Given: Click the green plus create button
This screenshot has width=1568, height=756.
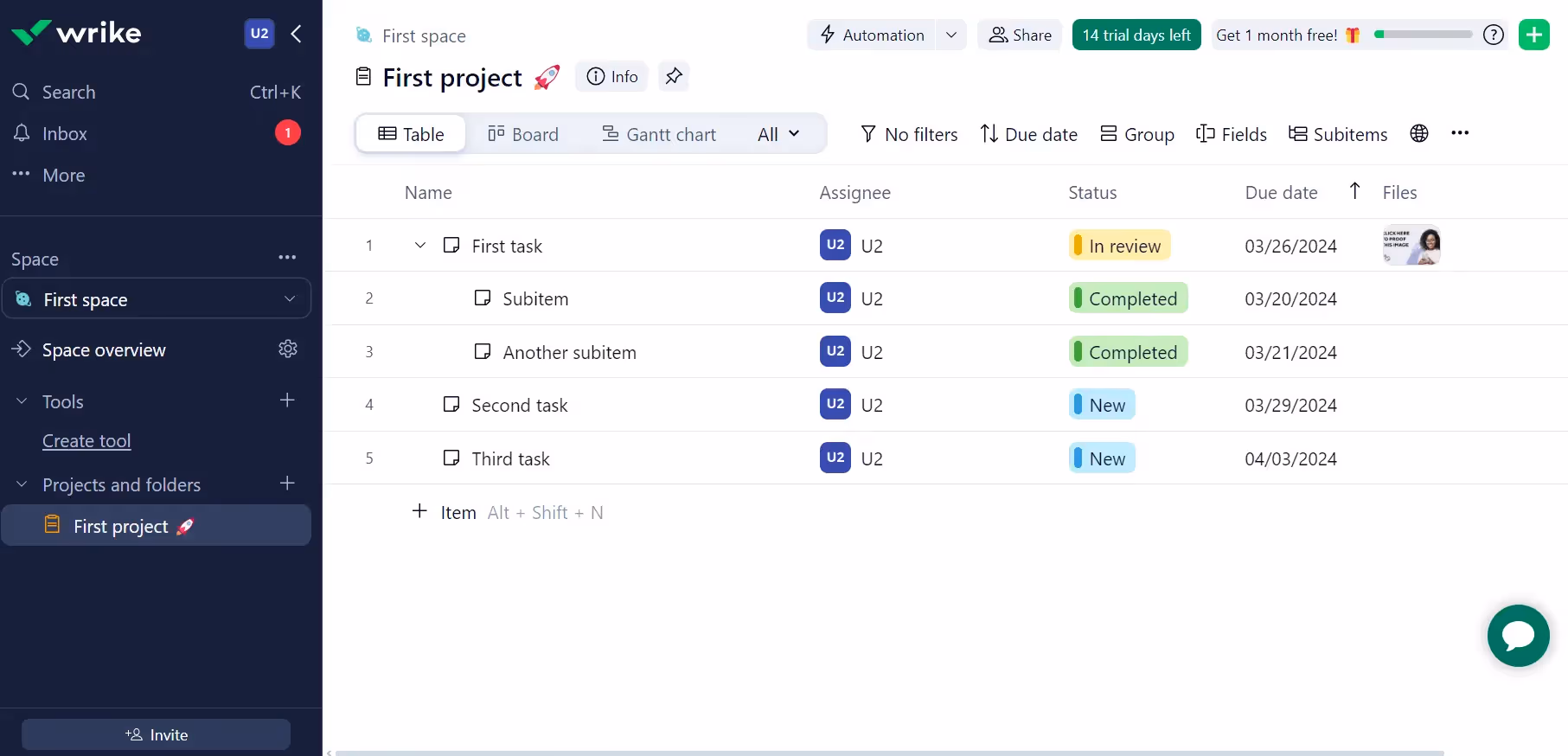Looking at the screenshot, I should pyautogui.click(x=1533, y=35).
